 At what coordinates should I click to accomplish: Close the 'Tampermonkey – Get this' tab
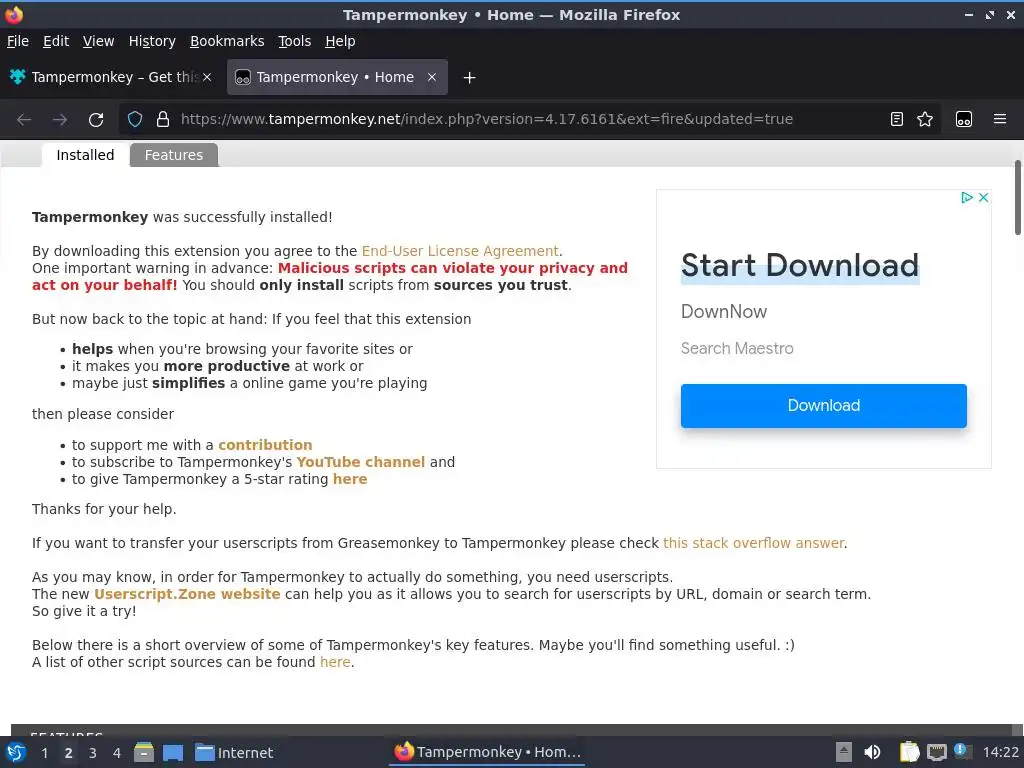point(207,77)
